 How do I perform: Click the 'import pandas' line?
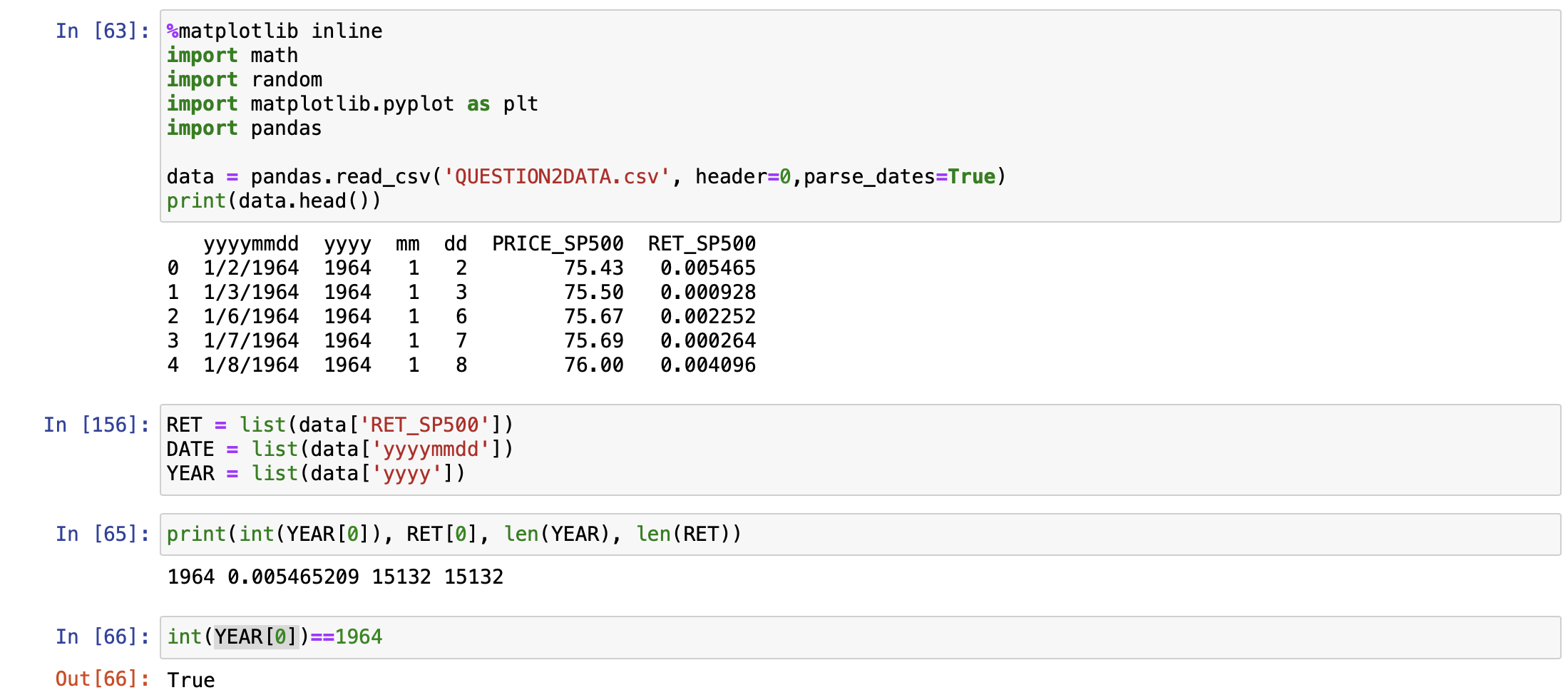244,128
